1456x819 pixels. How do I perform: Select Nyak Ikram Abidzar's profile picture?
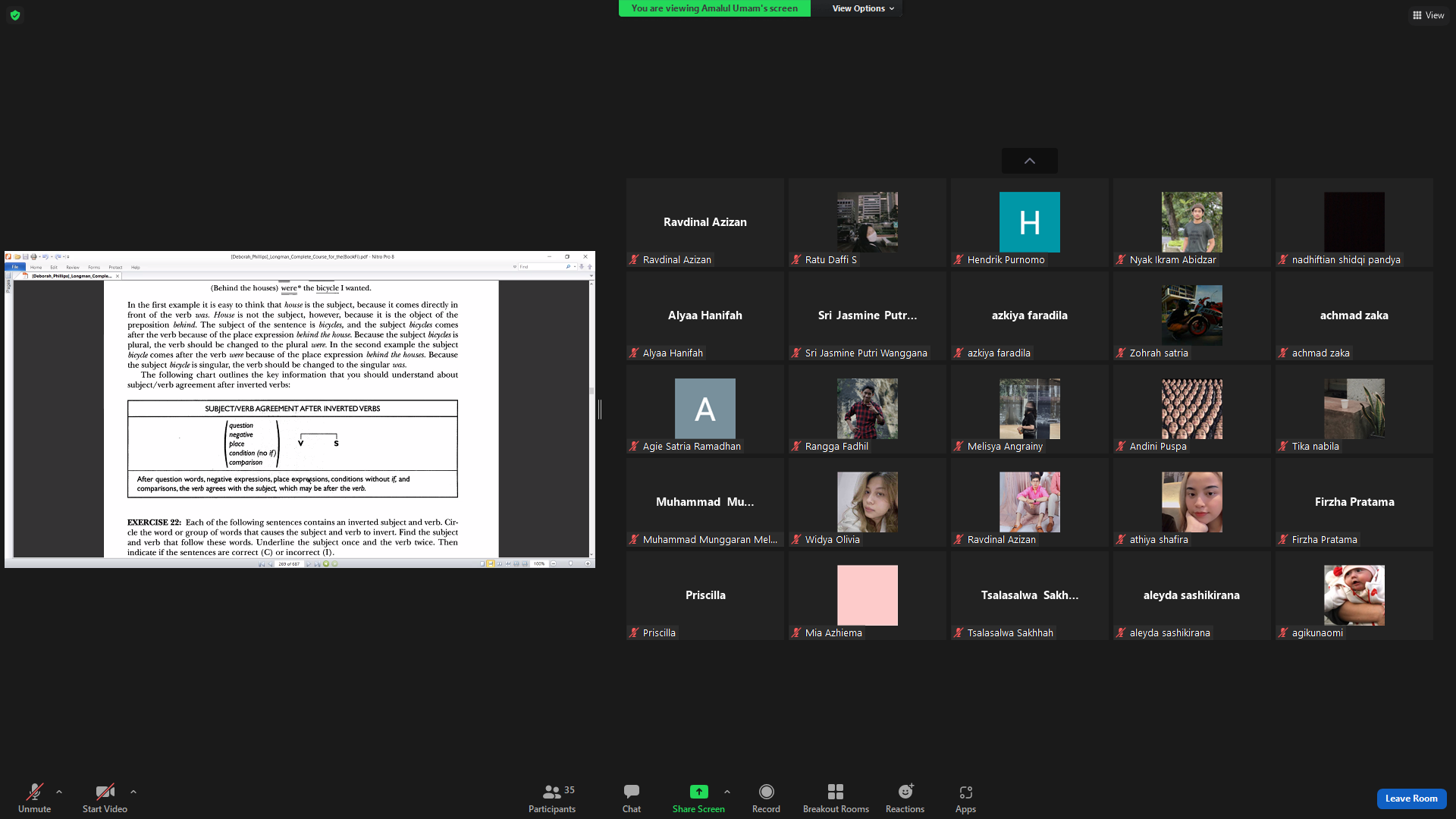pos(1192,222)
